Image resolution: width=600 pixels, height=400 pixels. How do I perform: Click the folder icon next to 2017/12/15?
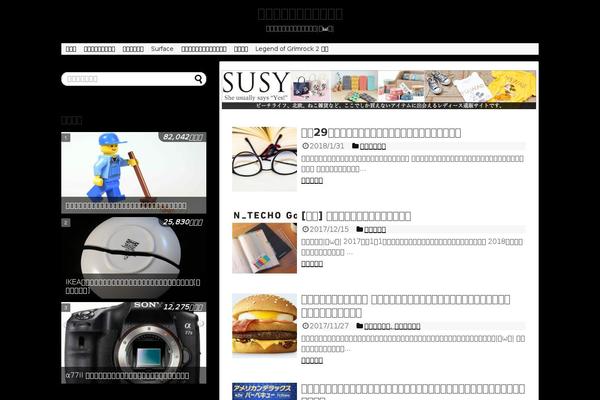click(x=359, y=229)
